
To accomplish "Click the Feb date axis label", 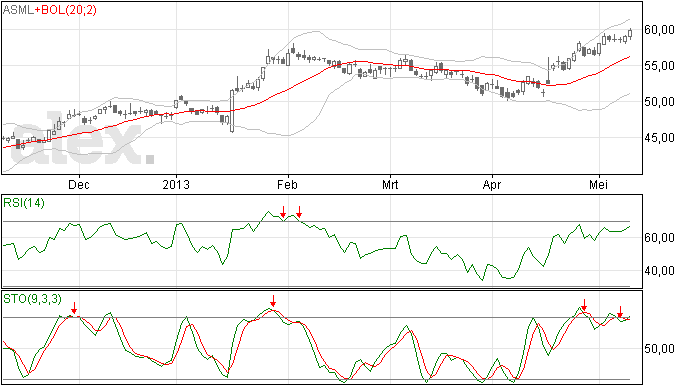I will pyautogui.click(x=287, y=184).
